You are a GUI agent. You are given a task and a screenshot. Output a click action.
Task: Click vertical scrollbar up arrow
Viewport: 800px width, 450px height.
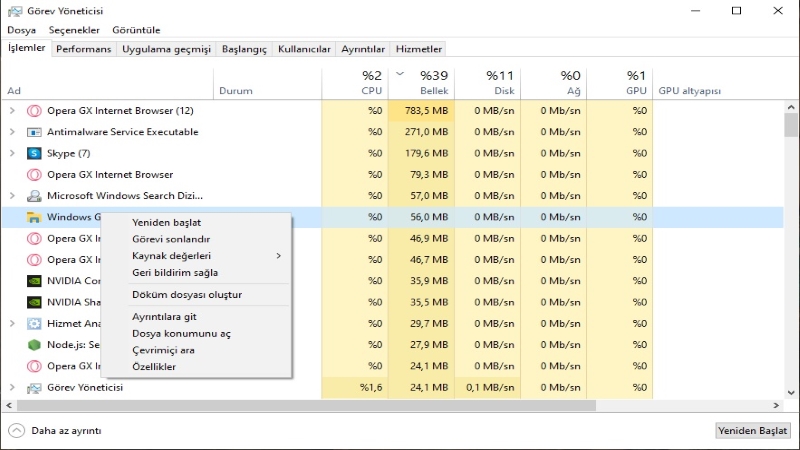pyautogui.click(x=791, y=107)
